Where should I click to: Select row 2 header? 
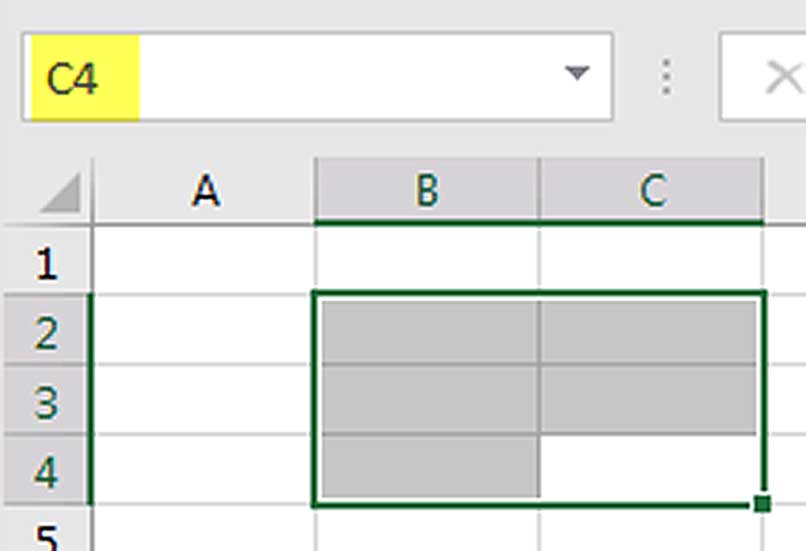(x=46, y=333)
